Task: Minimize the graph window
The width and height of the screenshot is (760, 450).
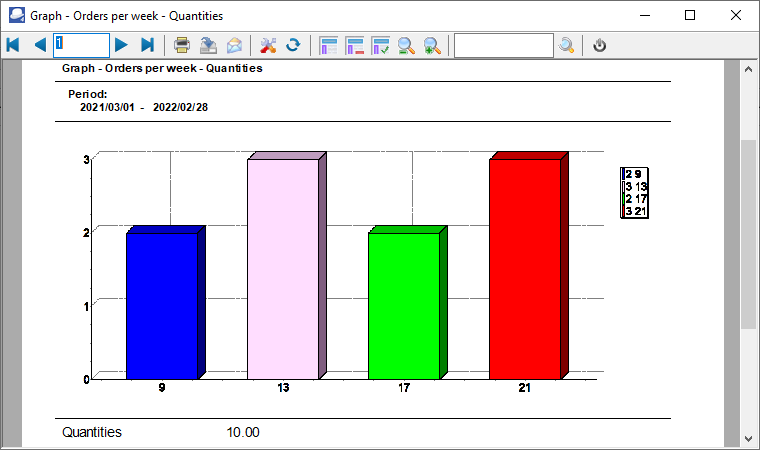Action: click(x=645, y=16)
